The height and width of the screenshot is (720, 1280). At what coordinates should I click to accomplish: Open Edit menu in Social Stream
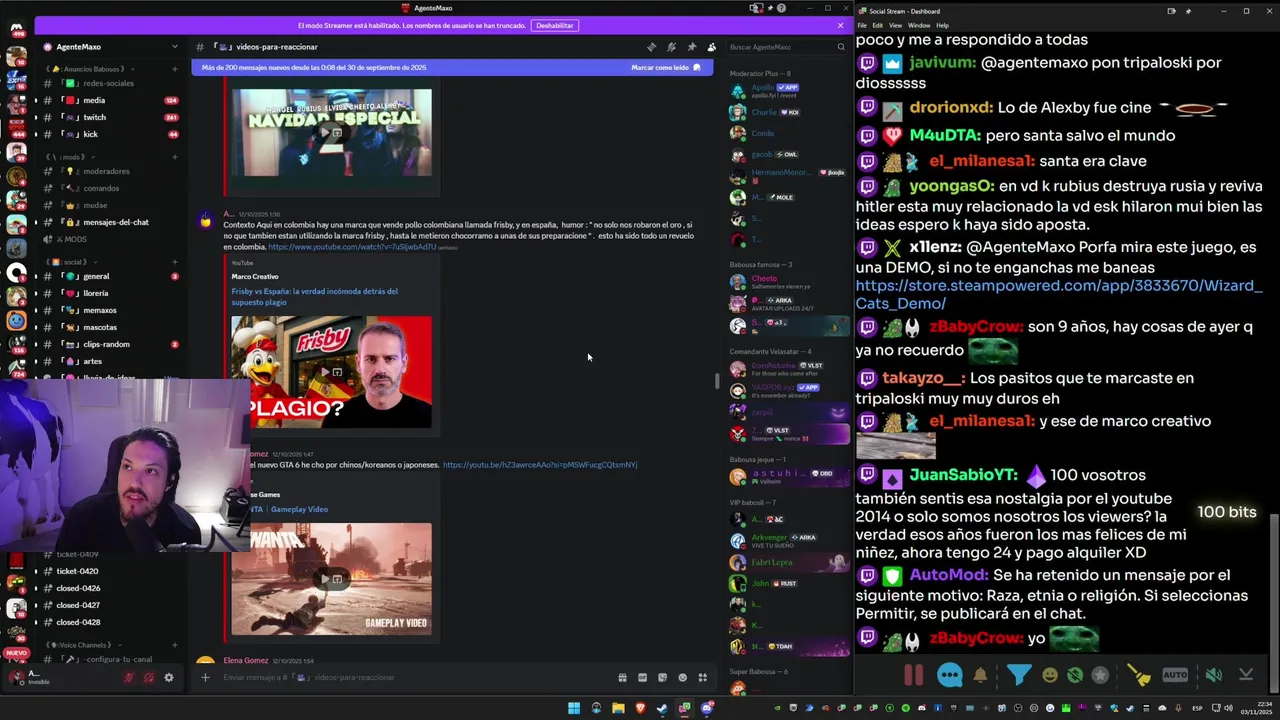(x=877, y=25)
